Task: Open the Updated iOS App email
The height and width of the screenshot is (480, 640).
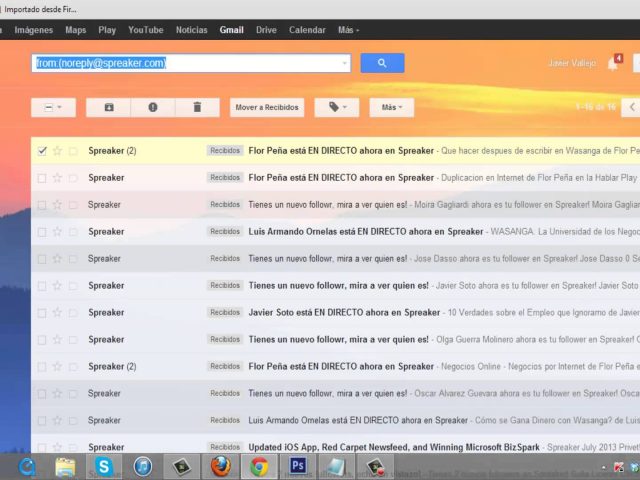Action: 336,447
